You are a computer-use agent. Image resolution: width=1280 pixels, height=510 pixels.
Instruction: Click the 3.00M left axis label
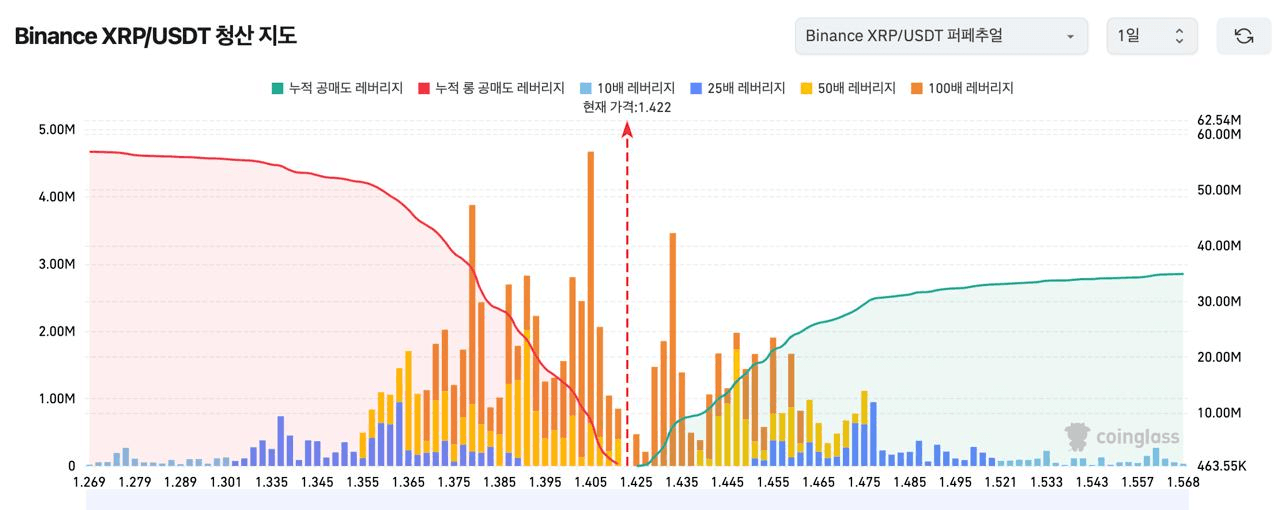pos(57,265)
